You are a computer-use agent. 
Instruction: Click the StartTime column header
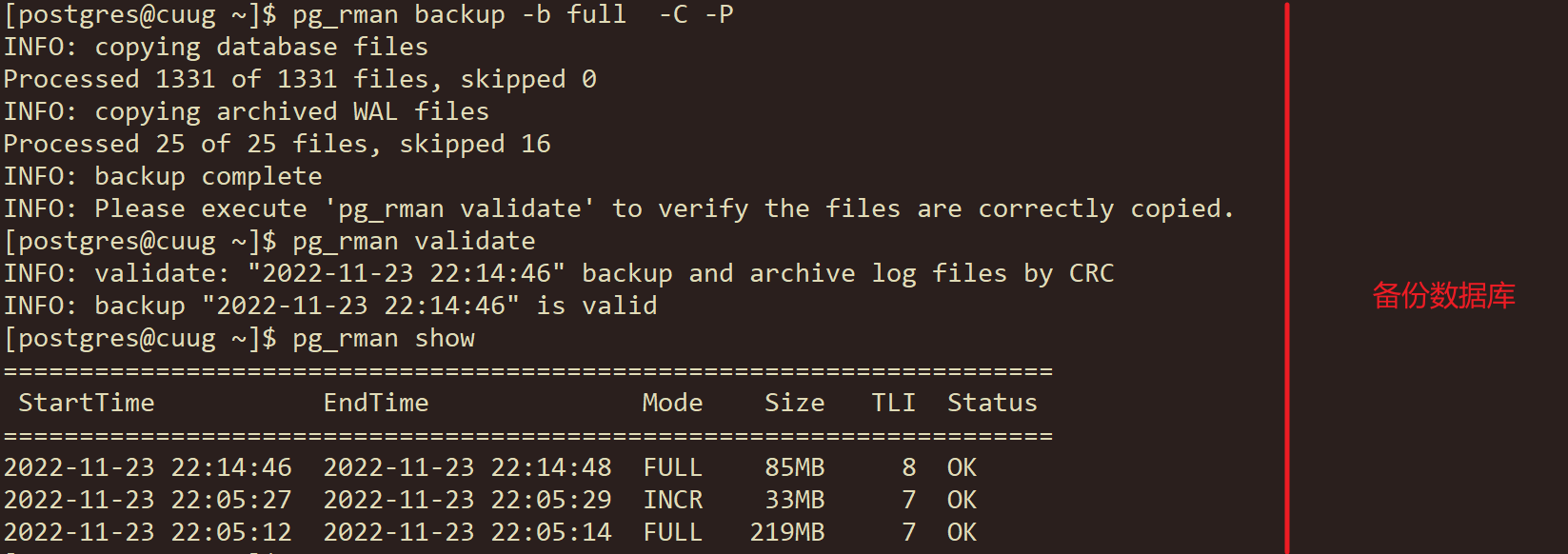pos(87,403)
